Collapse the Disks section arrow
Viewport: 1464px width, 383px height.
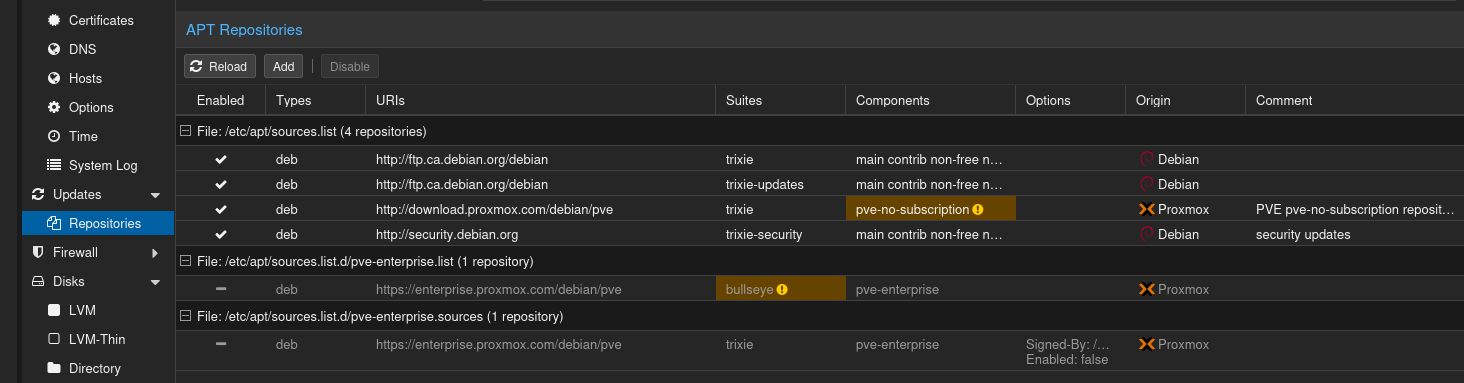(155, 282)
